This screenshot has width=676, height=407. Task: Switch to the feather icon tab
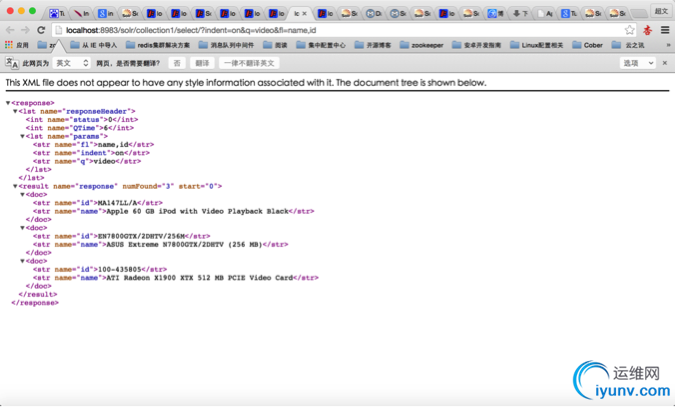[81, 14]
